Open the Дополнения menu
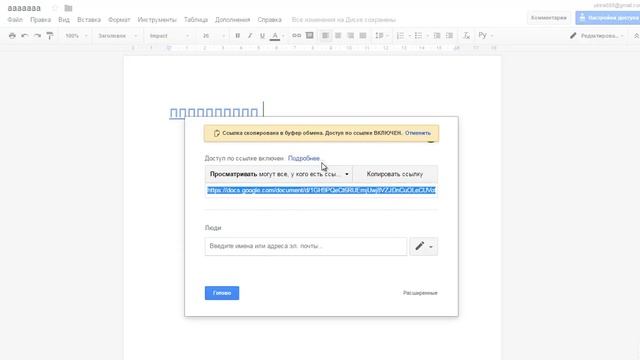 click(232, 20)
